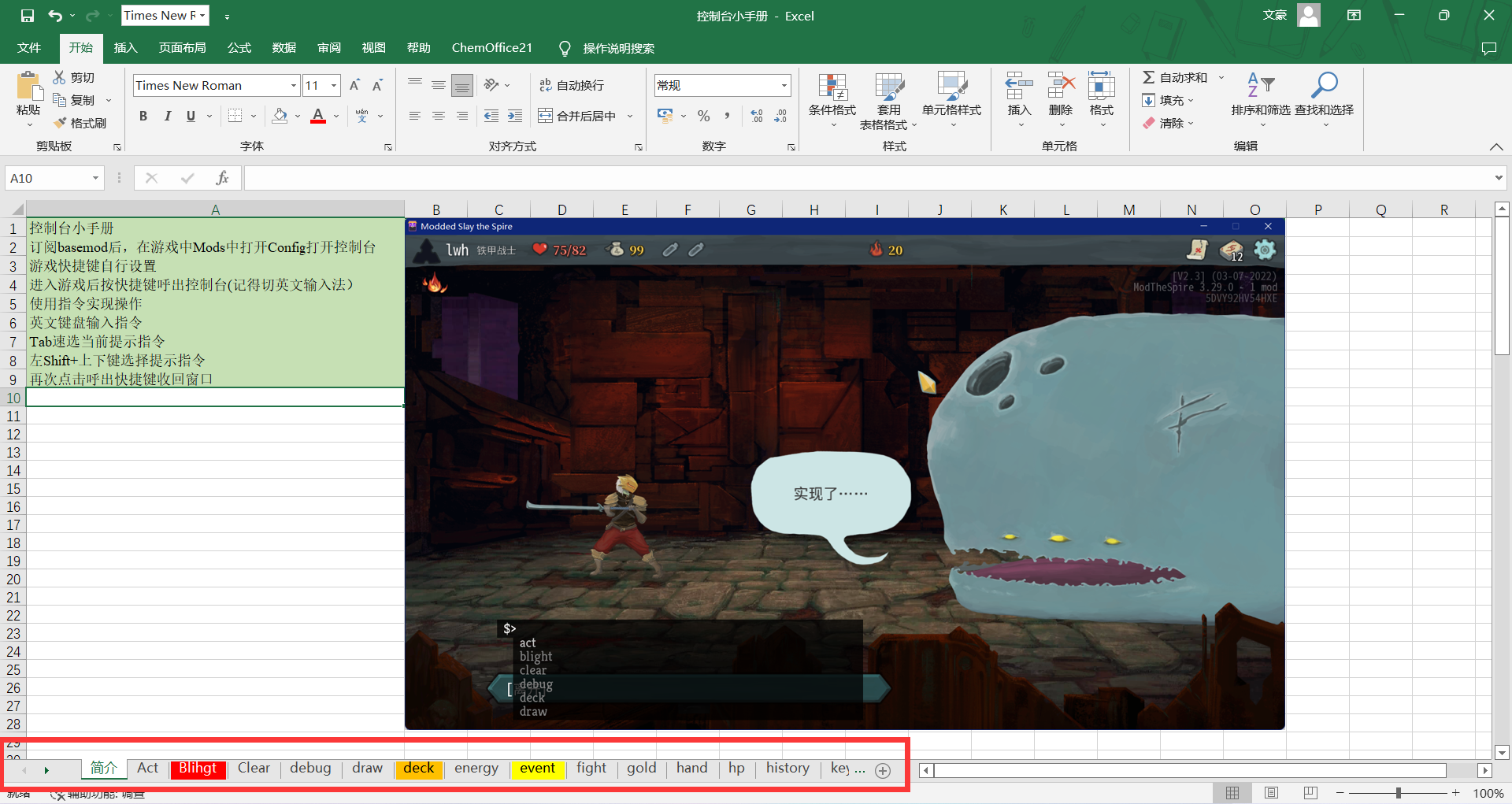Screen dimensions: 1512x804
Task: Click the Font color A icon
Action: pyautogui.click(x=318, y=116)
